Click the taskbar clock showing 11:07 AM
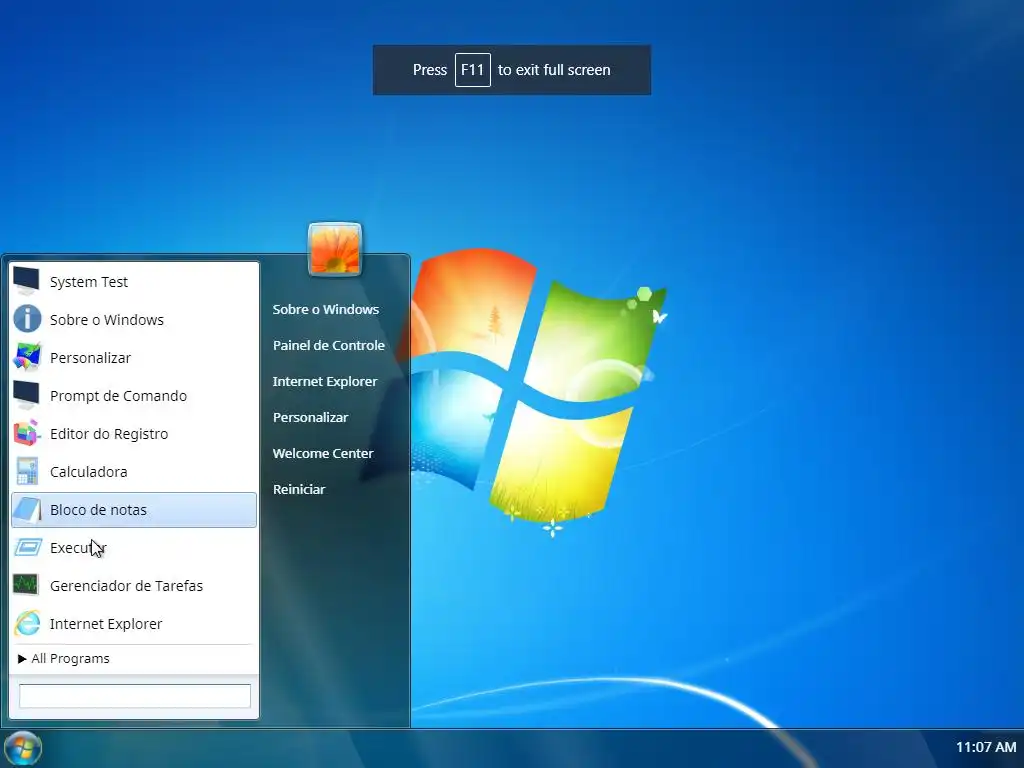 (986, 747)
